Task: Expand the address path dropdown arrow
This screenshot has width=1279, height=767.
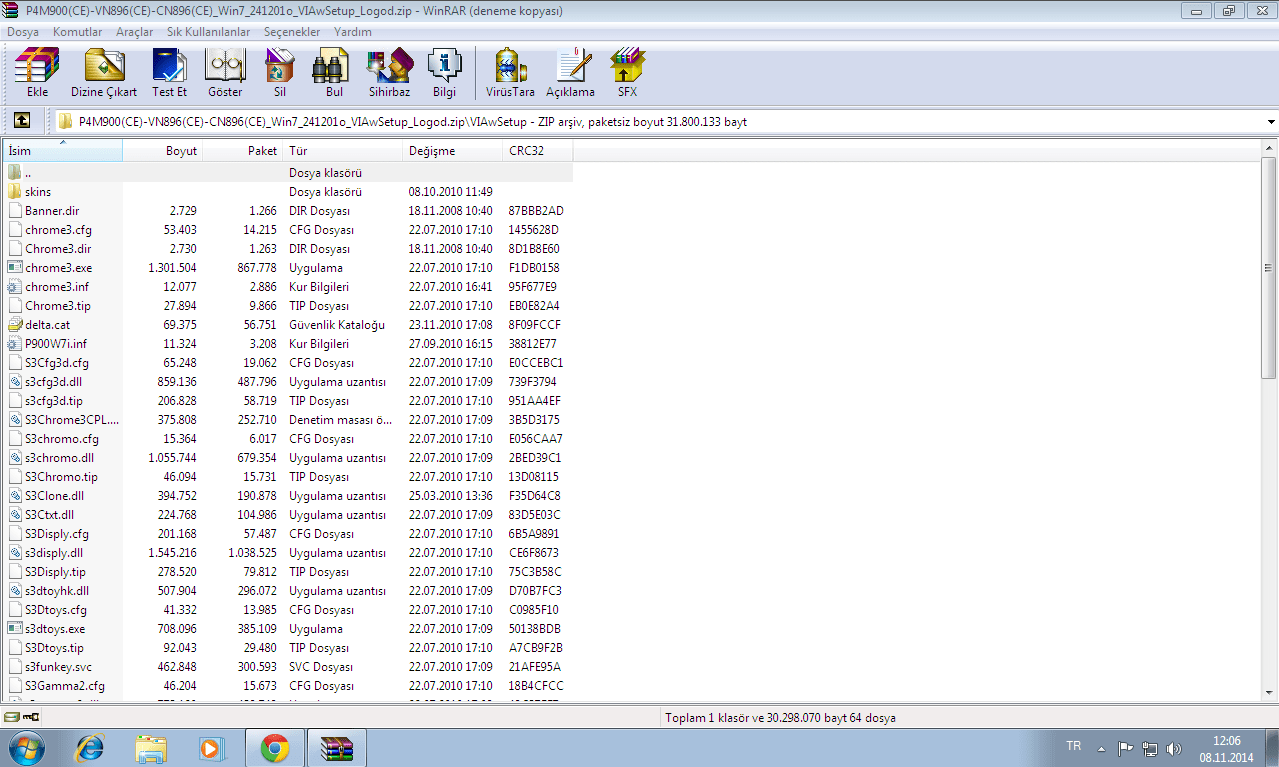Action: click(1270, 122)
